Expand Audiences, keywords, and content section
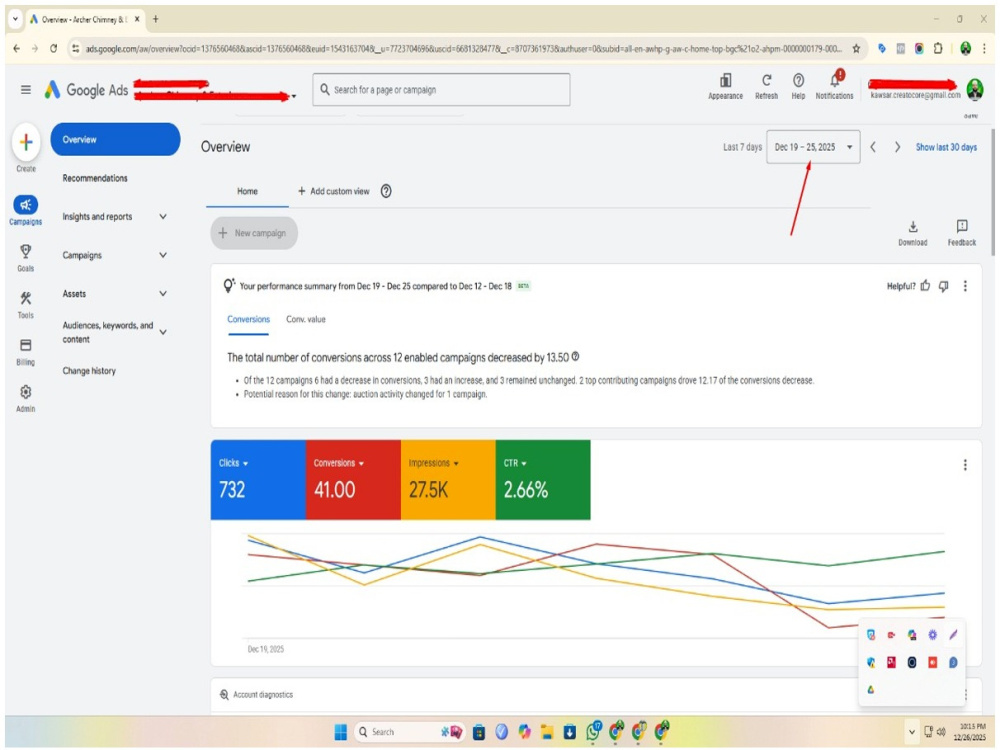Viewport: 1000px width, 750px height. click(x=163, y=332)
